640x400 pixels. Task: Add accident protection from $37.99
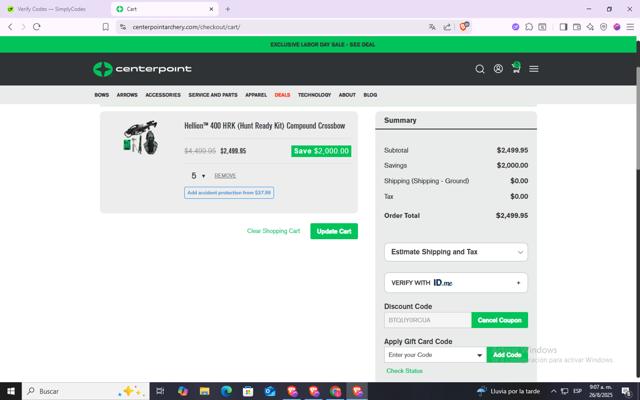pyautogui.click(x=229, y=193)
